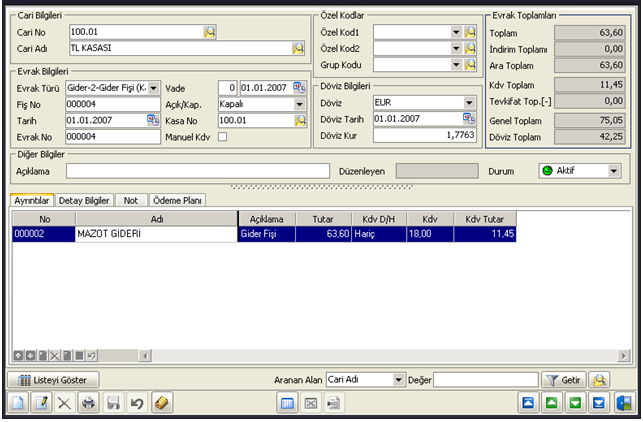The height and width of the screenshot is (422, 643).
Task: Click the edit record pencil icon
Action: pyautogui.click(x=41, y=403)
